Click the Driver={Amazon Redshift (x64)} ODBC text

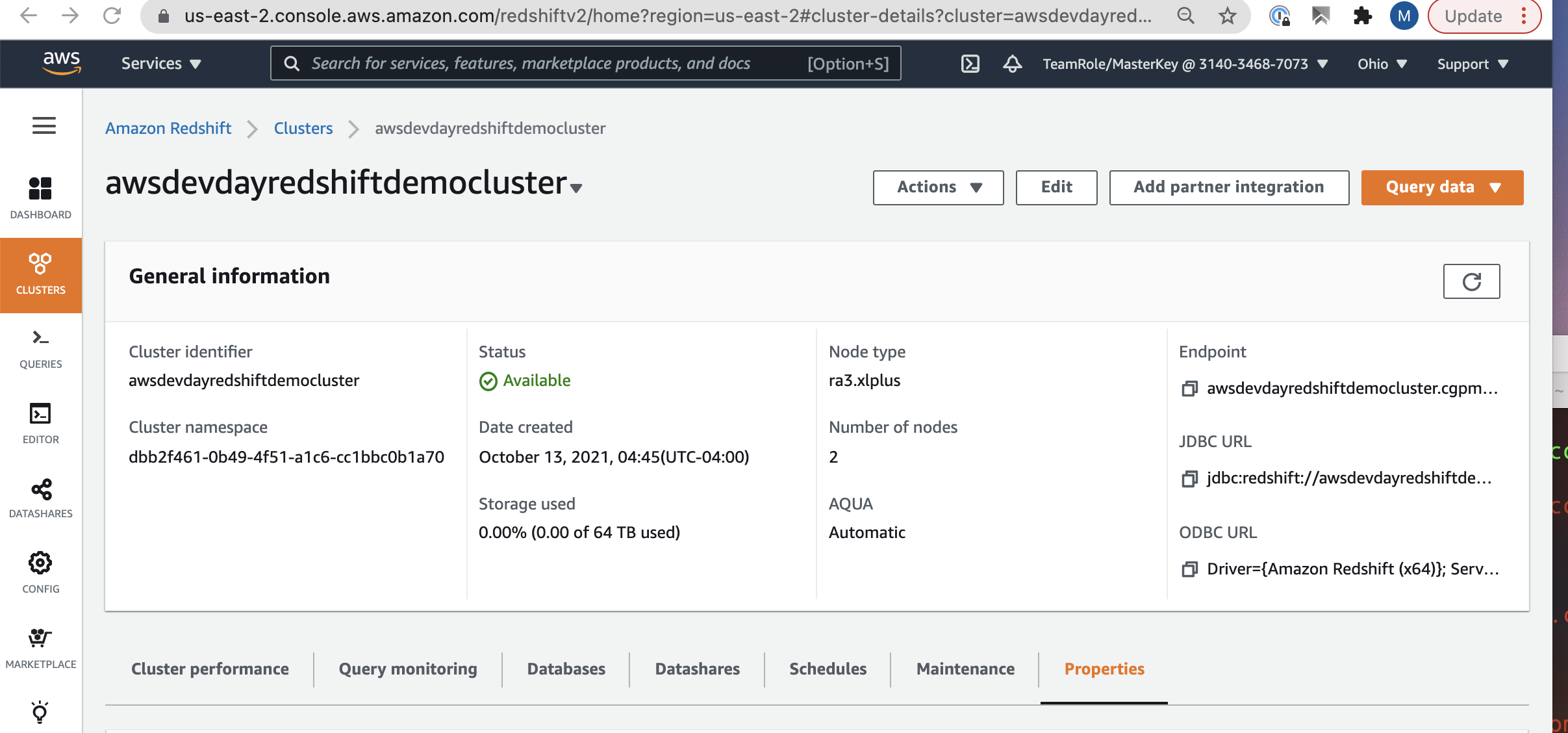[1353, 569]
